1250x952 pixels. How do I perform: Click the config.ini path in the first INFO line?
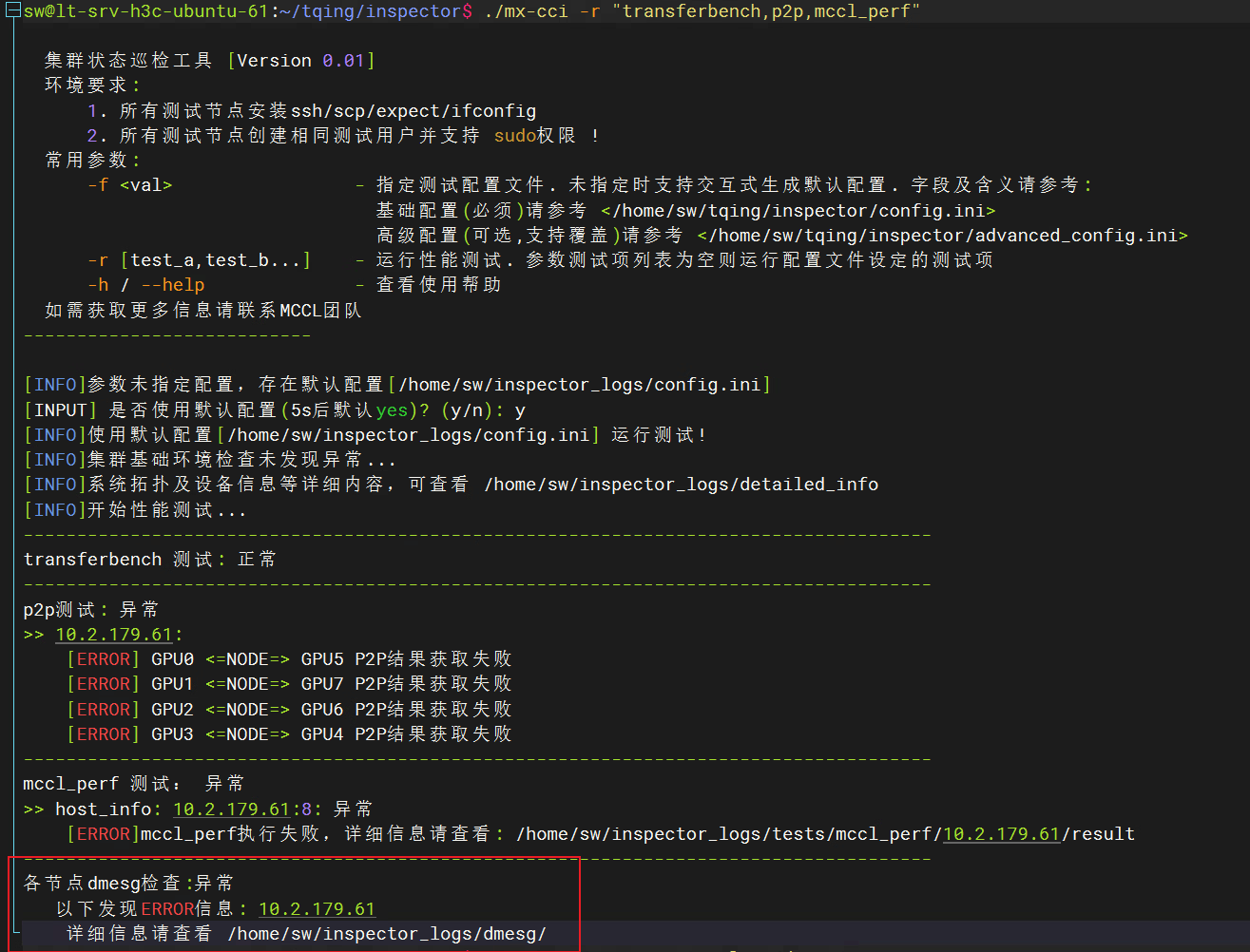(x=580, y=385)
